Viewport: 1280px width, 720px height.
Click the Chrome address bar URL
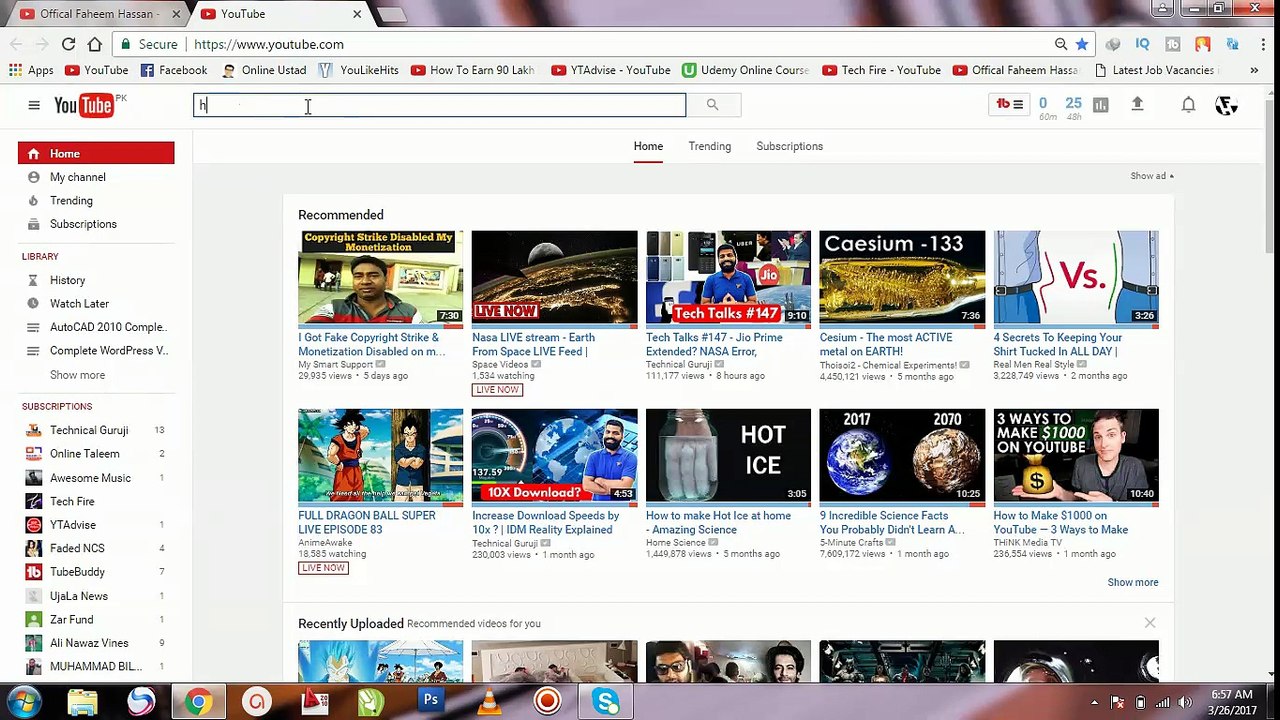[268, 44]
